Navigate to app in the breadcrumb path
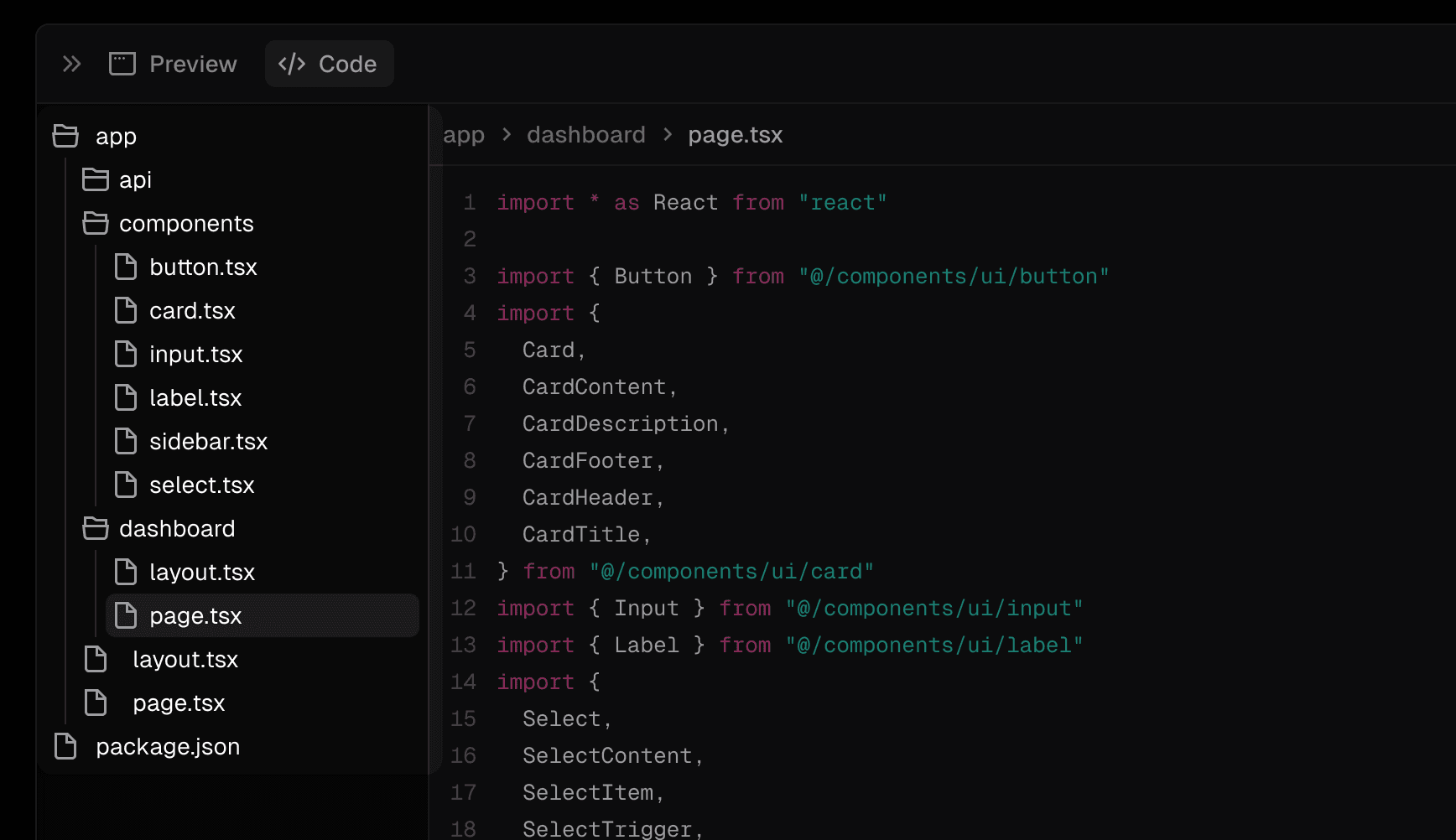Viewport: 1456px width, 840px height. click(464, 135)
